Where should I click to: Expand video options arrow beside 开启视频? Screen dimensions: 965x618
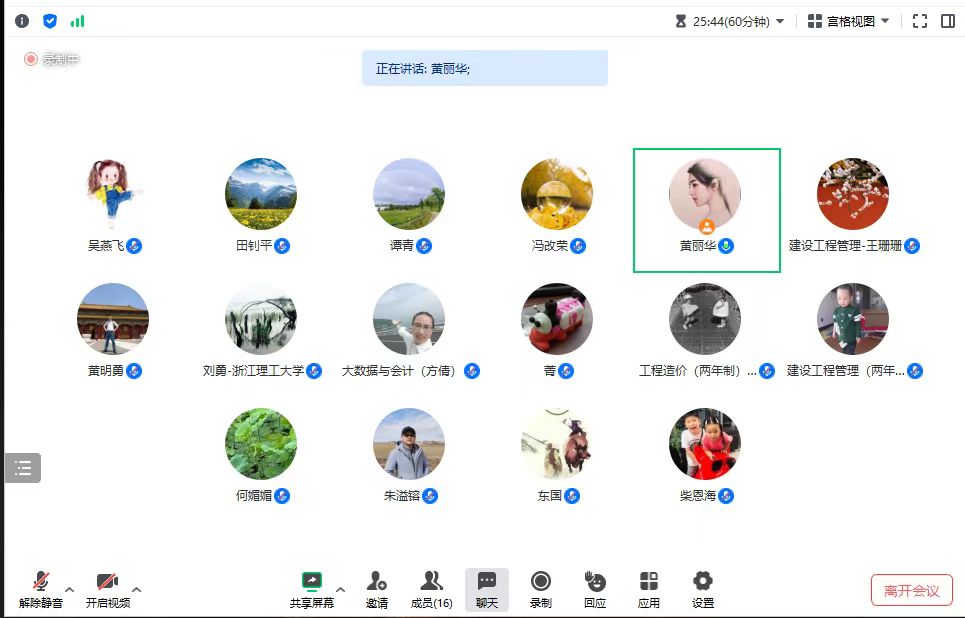coord(137,588)
